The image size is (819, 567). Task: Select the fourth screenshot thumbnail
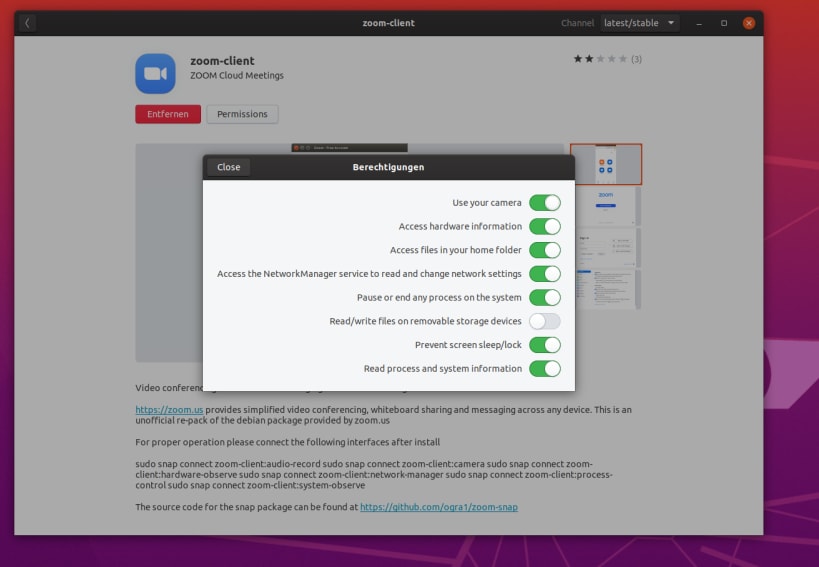tap(606, 289)
